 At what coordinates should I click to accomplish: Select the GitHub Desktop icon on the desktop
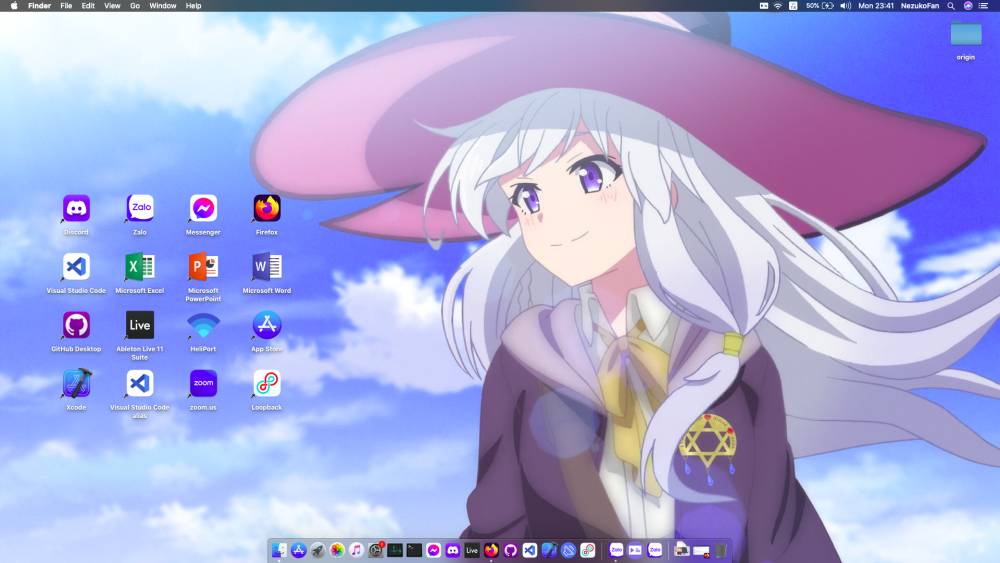[x=76, y=325]
